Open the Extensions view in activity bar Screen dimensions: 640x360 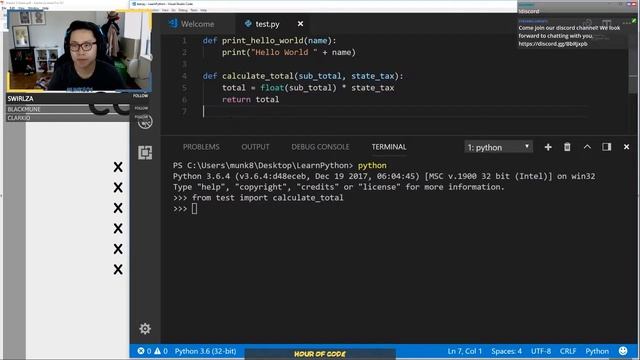pyautogui.click(x=145, y=153)
